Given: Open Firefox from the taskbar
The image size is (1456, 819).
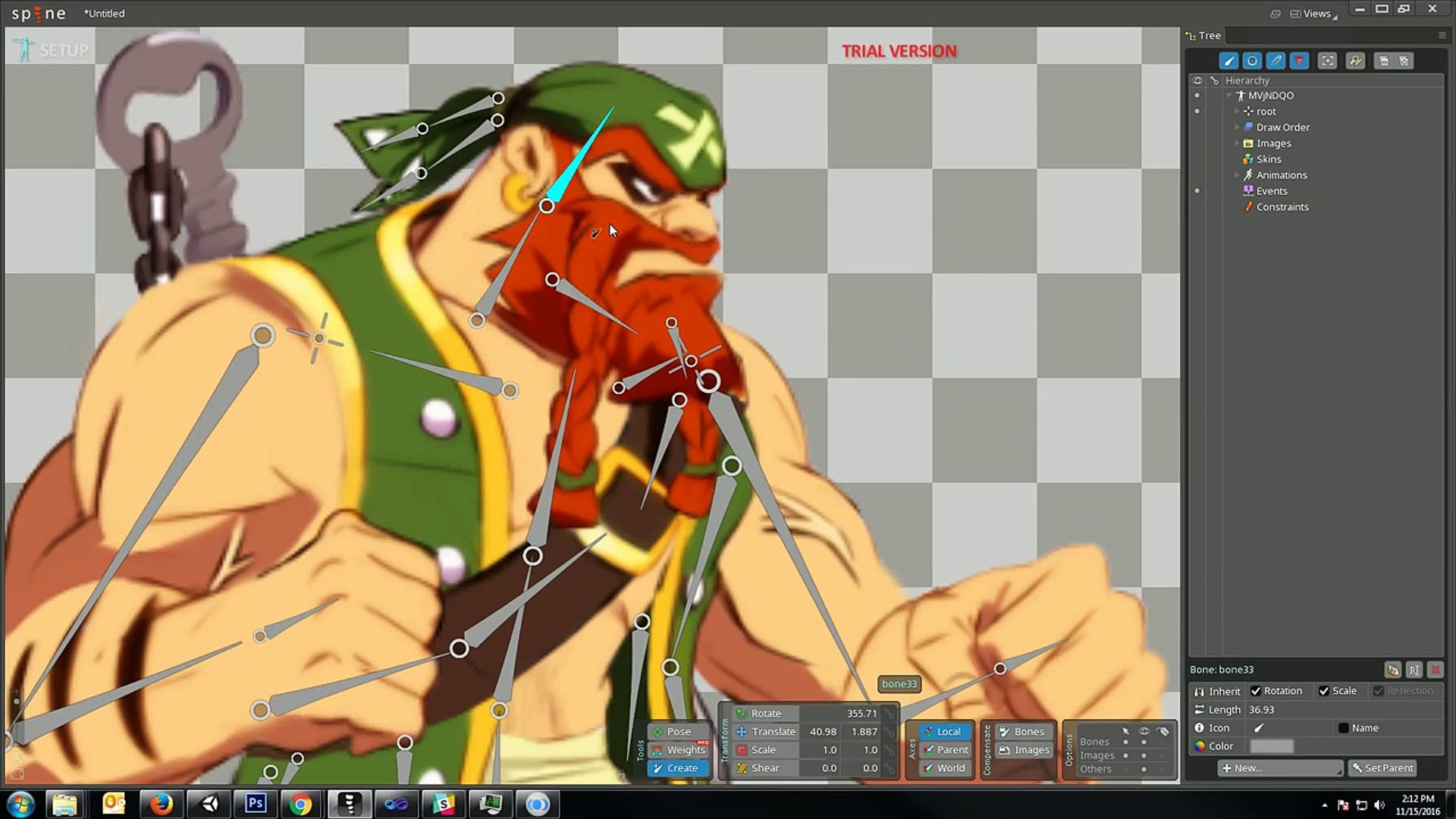Looking at the screenshot, I should pyautogui.click(x=161, y=804).
